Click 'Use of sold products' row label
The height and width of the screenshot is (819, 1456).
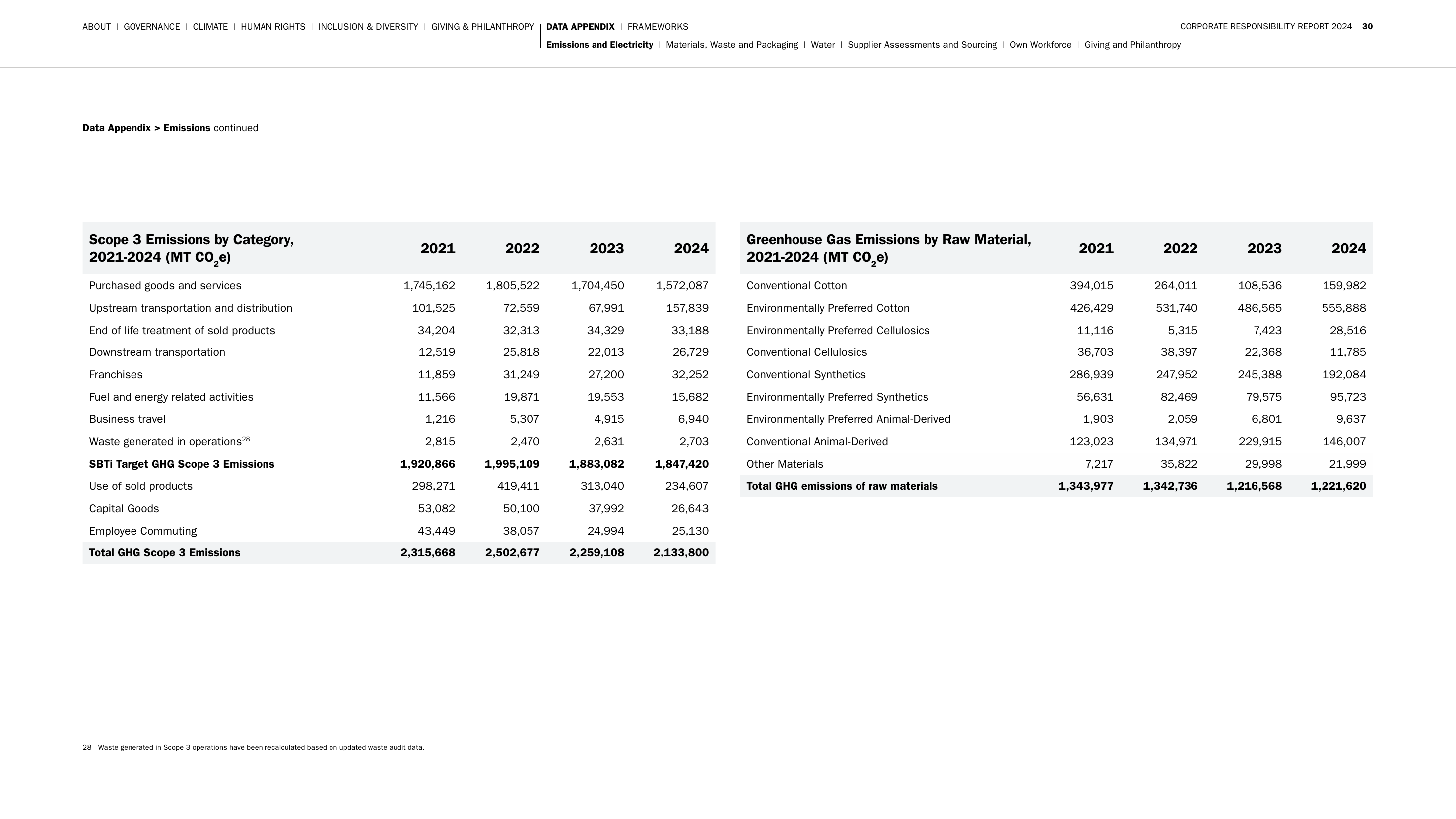141,486
